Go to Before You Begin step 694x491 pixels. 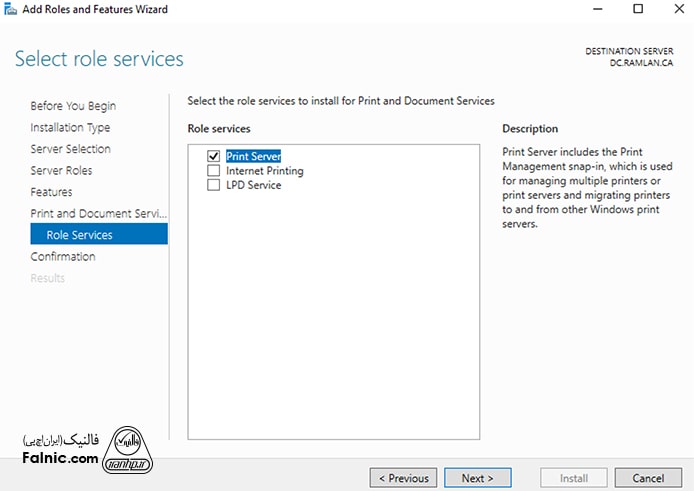(x=73, y=106)
